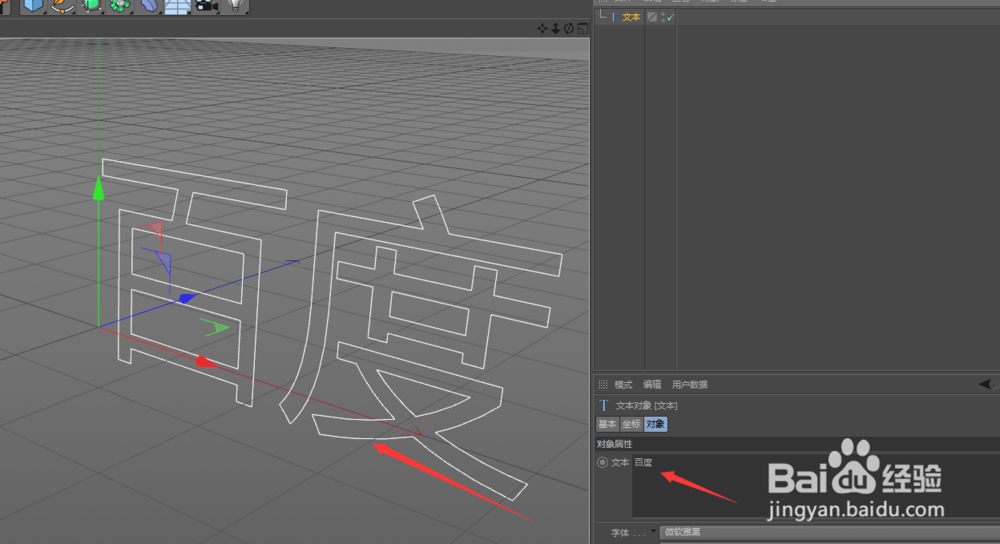Toggle the visibility dots of 文本 object
1000x544 pixels.
click(663, 17)
